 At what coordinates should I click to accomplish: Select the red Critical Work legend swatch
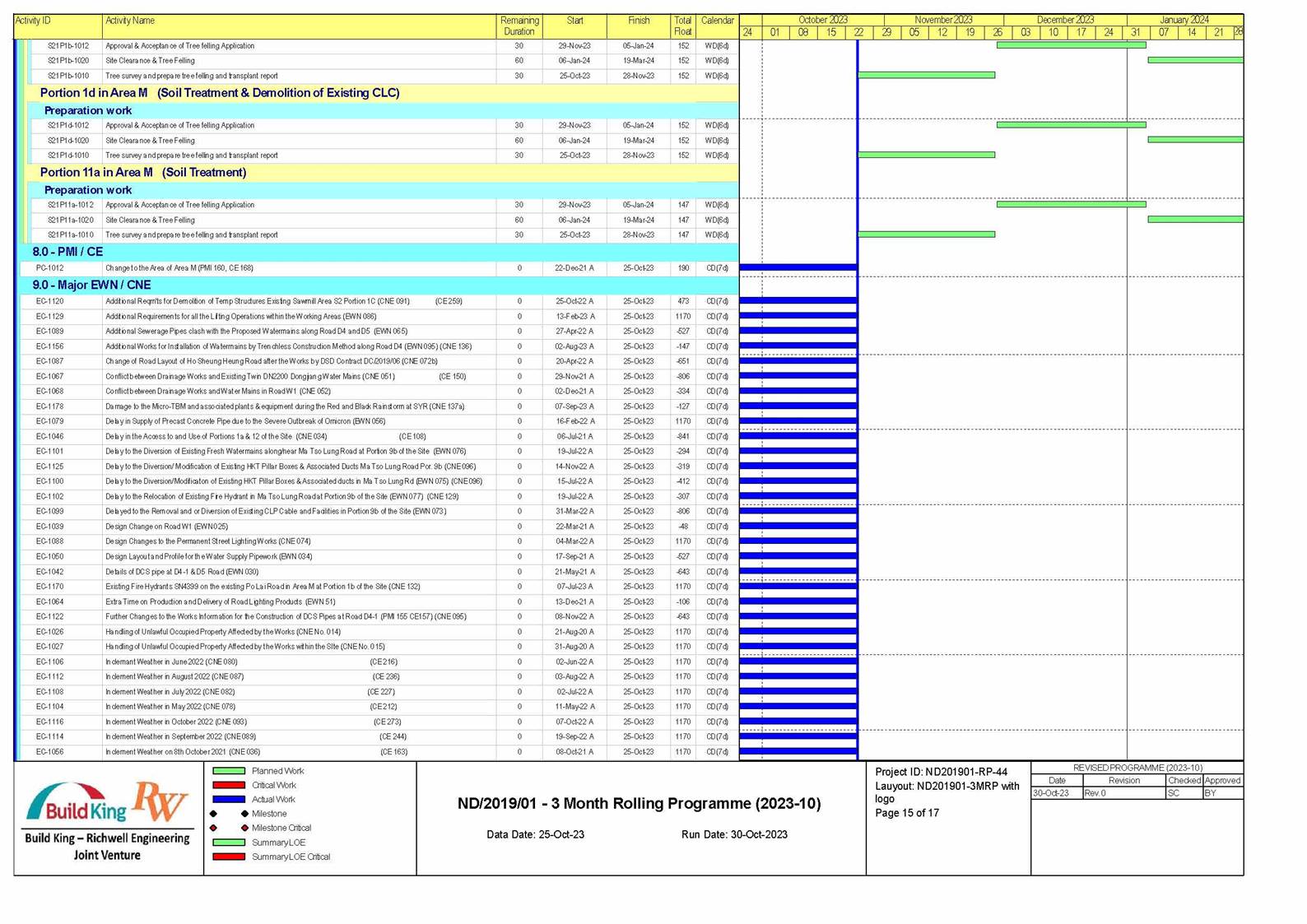tap(229, 785)
